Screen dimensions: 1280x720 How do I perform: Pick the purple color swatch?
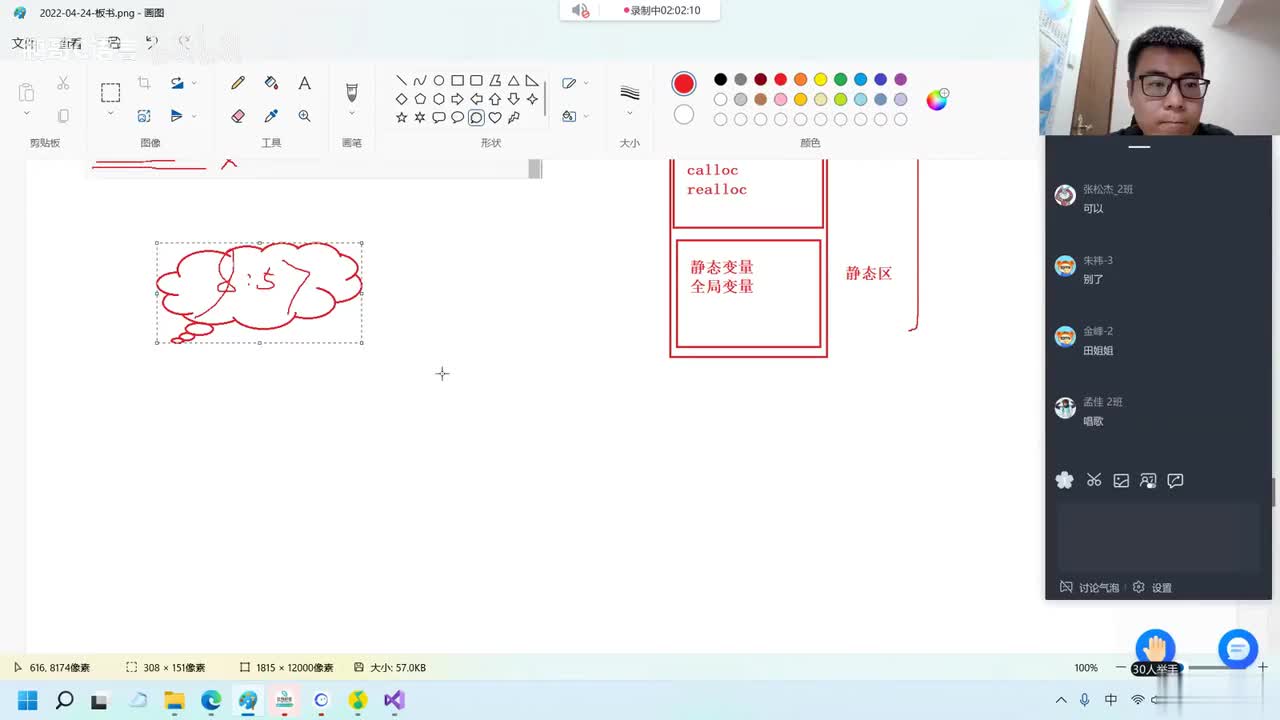click(900, 79)
